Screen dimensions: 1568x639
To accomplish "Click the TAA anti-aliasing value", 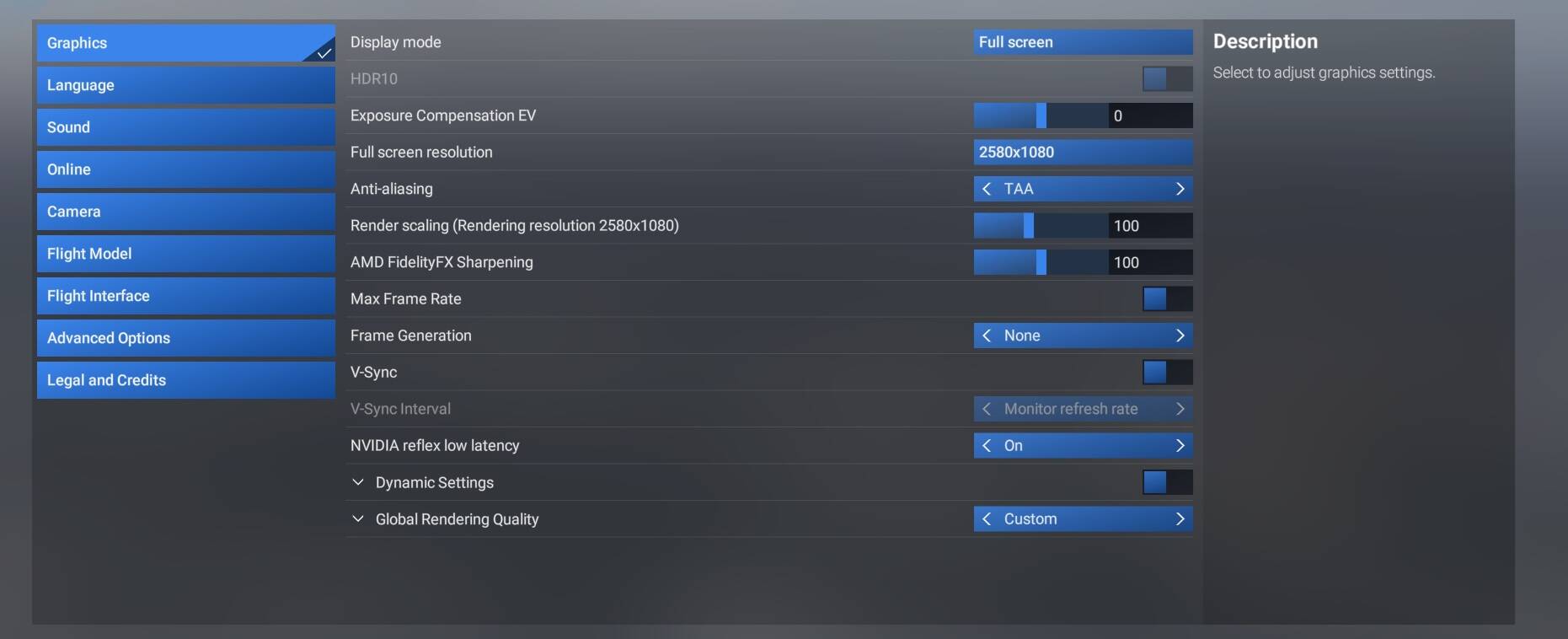I will point(1019,189).
